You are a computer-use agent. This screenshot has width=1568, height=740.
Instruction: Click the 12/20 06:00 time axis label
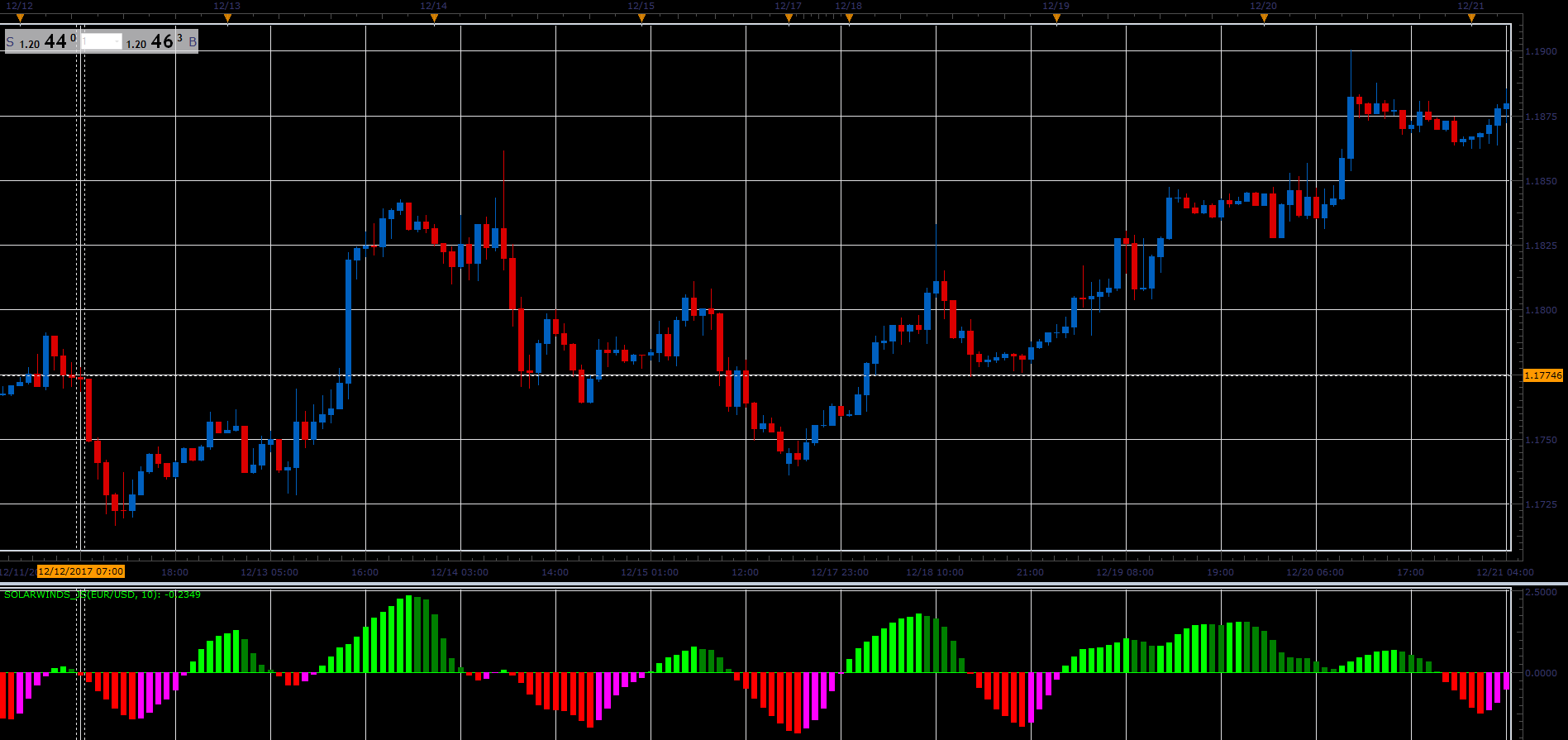point(1315,572)
